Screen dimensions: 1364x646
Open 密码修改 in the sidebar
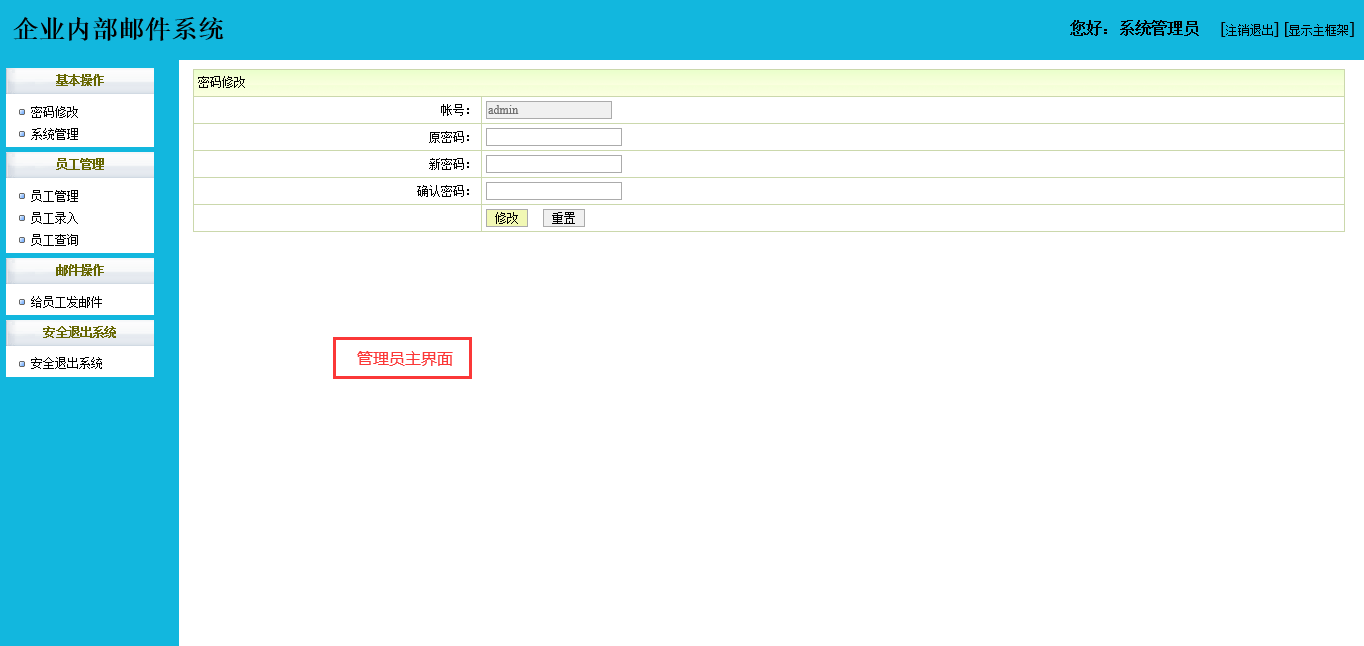[54, 112]
